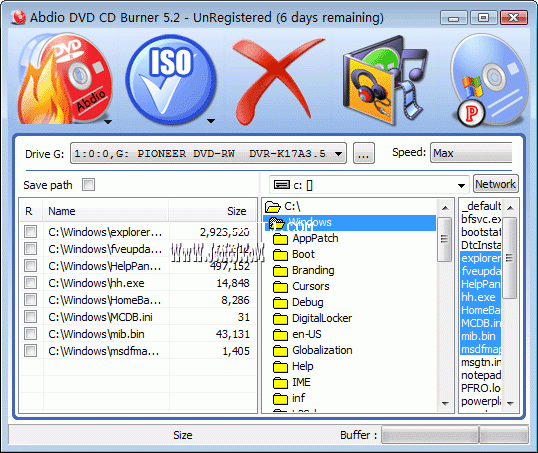Select msgtn.ini file in file list
This screenshot has height=453, width=538.
pos(481,362)
